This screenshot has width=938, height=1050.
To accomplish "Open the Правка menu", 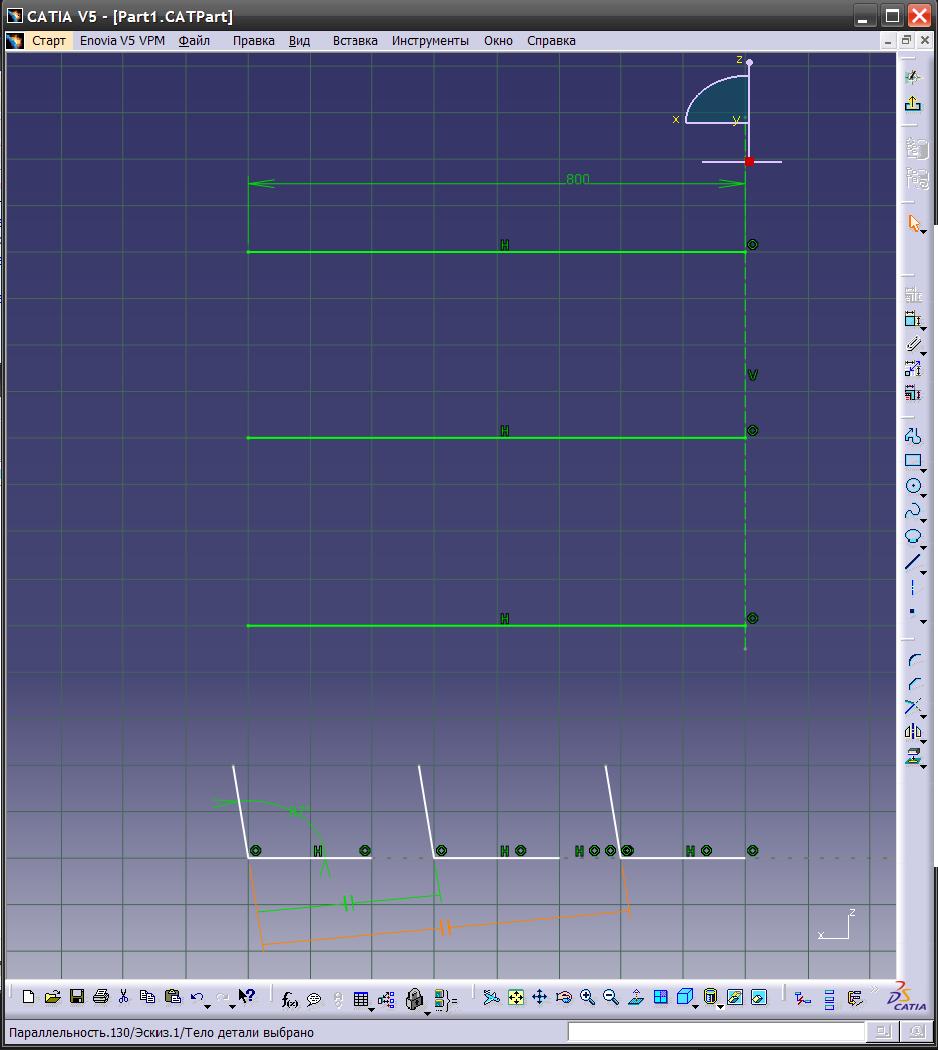I will coord(253,41).
